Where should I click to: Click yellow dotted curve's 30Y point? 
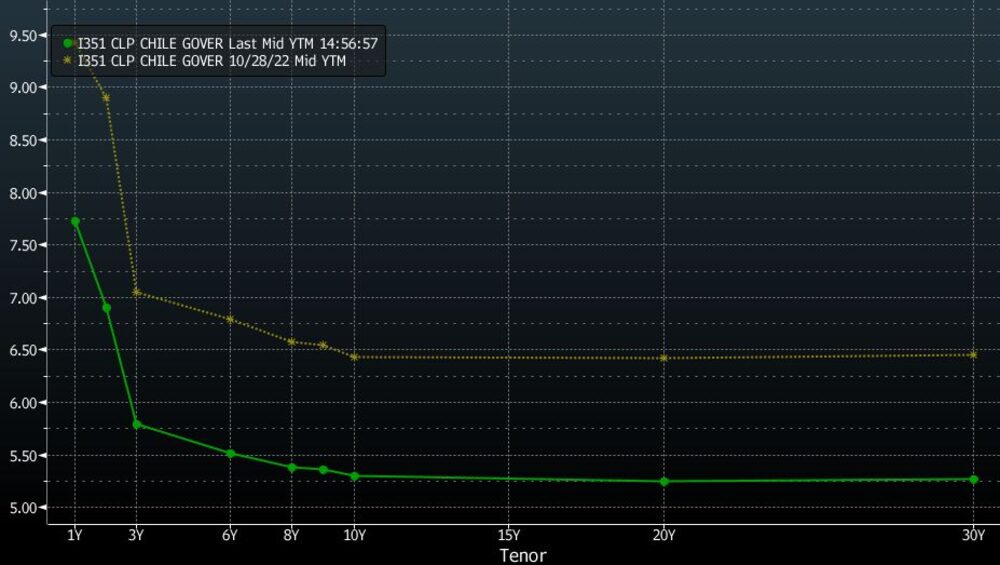point(973,354)
